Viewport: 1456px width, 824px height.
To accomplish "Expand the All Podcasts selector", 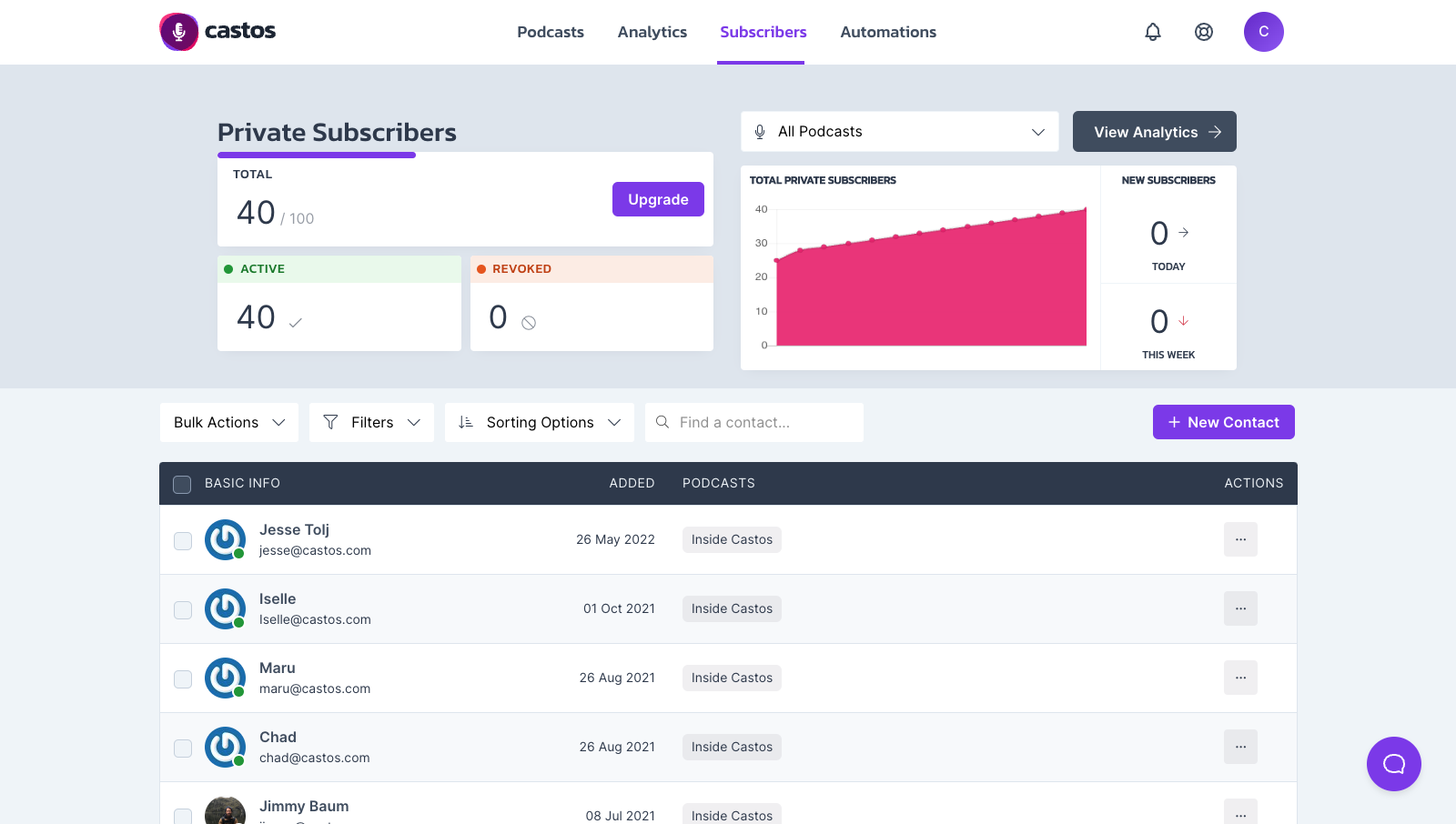I will tap(900, 132).
